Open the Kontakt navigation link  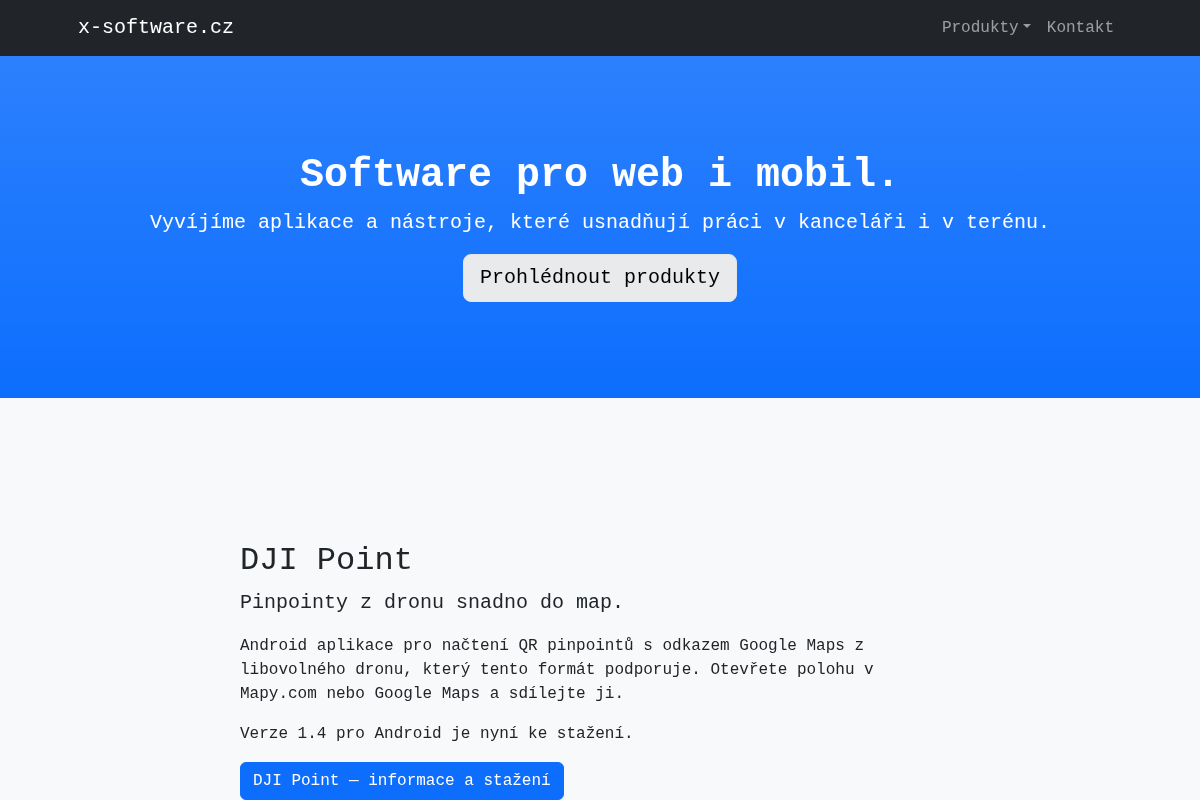coord(1080,28)
